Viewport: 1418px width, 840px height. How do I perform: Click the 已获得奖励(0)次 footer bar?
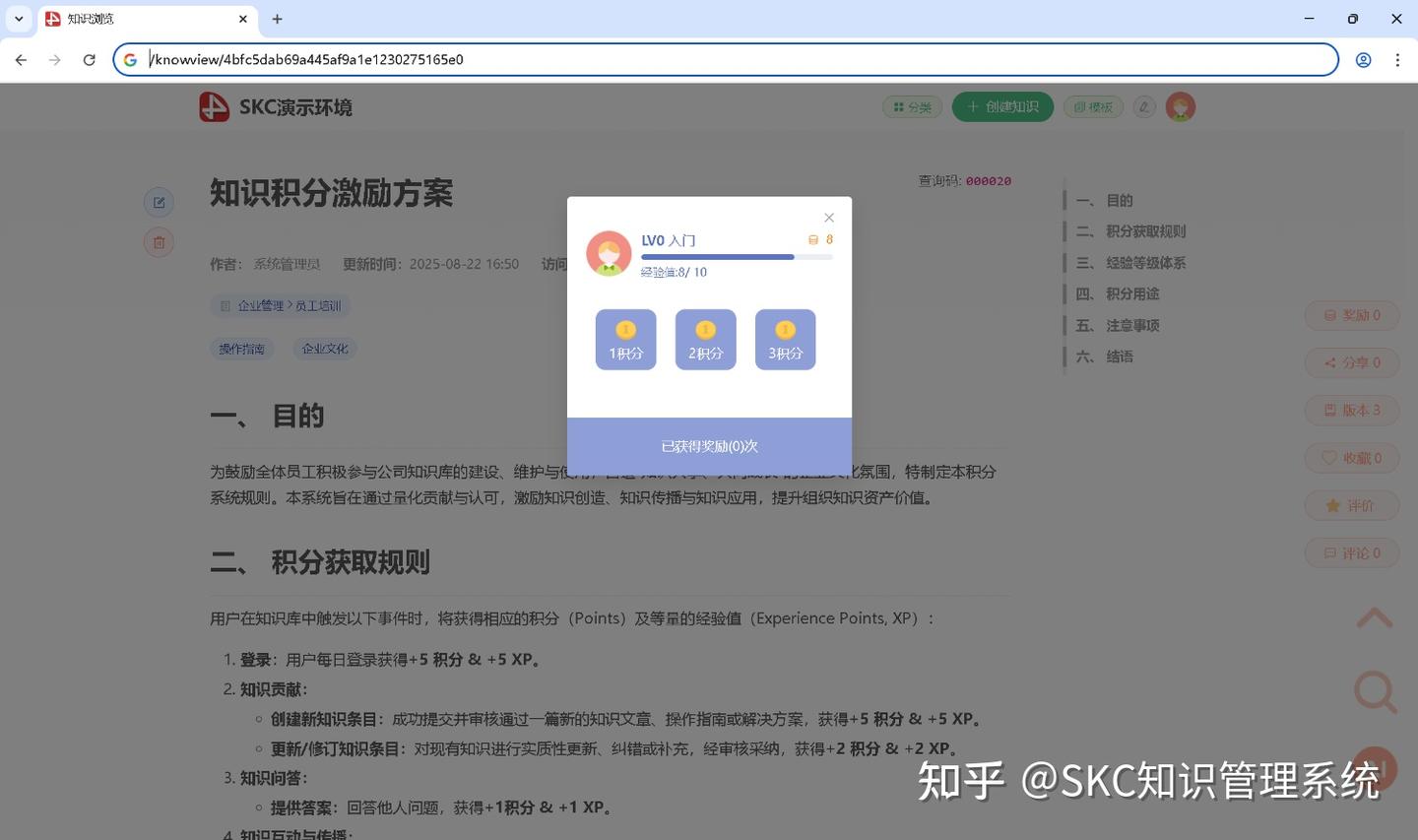pos(709,446)
